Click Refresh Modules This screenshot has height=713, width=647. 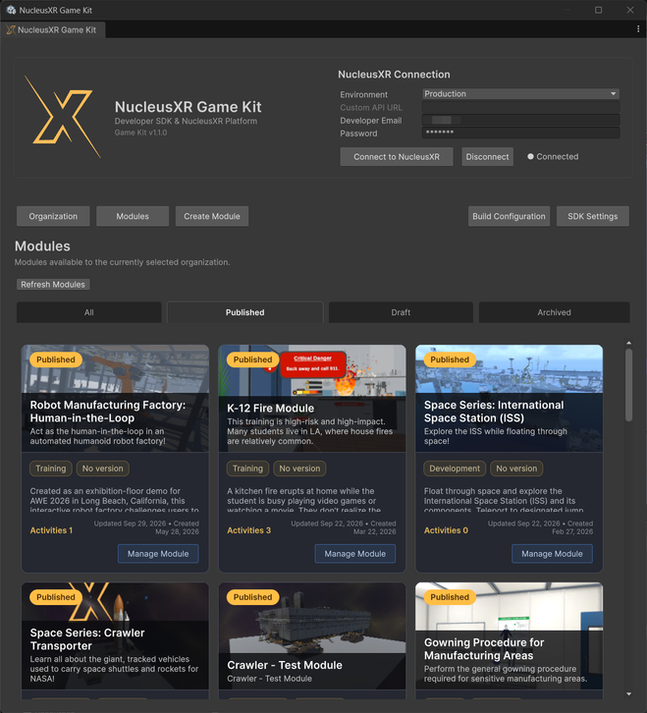pyautogui.click(x=53, y=284)
